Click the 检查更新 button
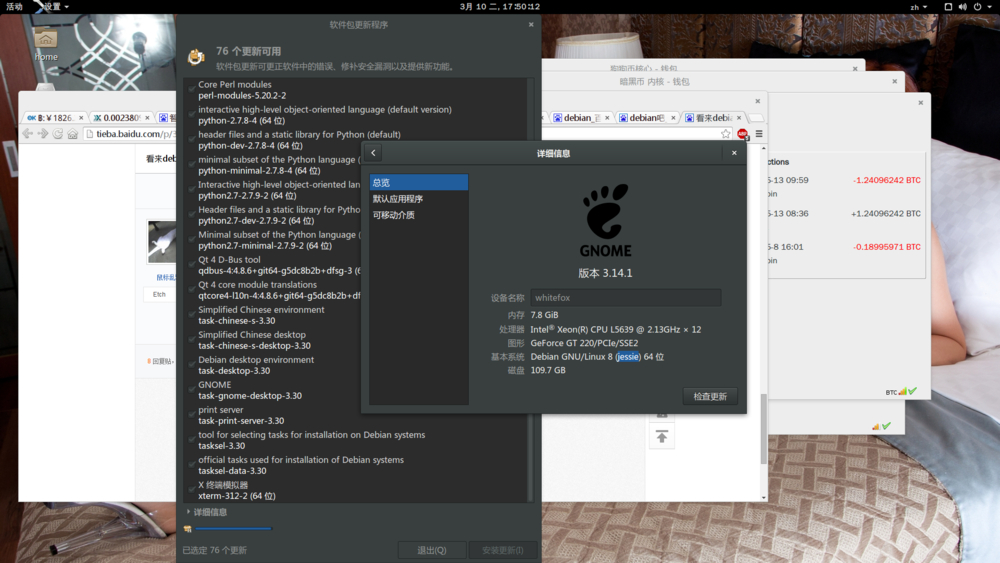Viewport: 1000px width, 563px height. pyautogui.click(x=710, y=397)
